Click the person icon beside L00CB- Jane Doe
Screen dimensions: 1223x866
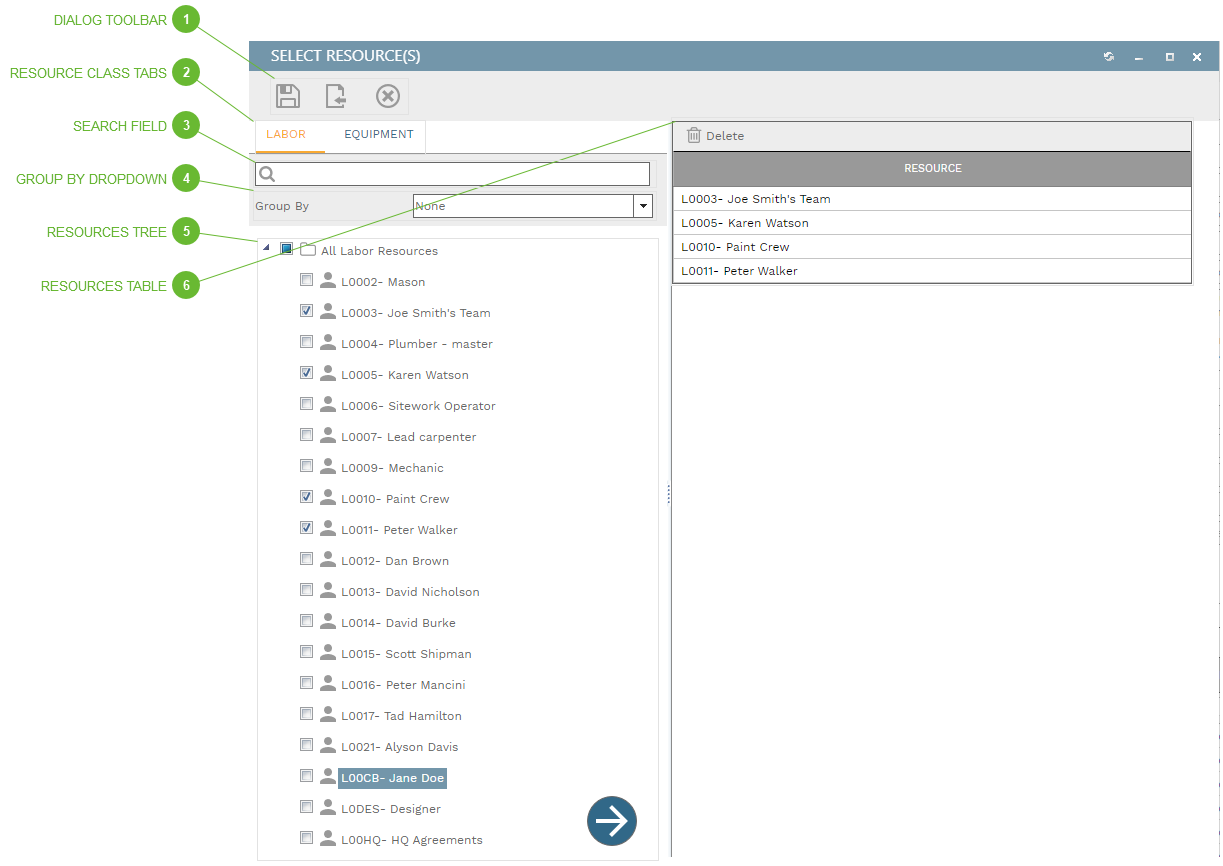pyautogui.click(x=327, y=776)
